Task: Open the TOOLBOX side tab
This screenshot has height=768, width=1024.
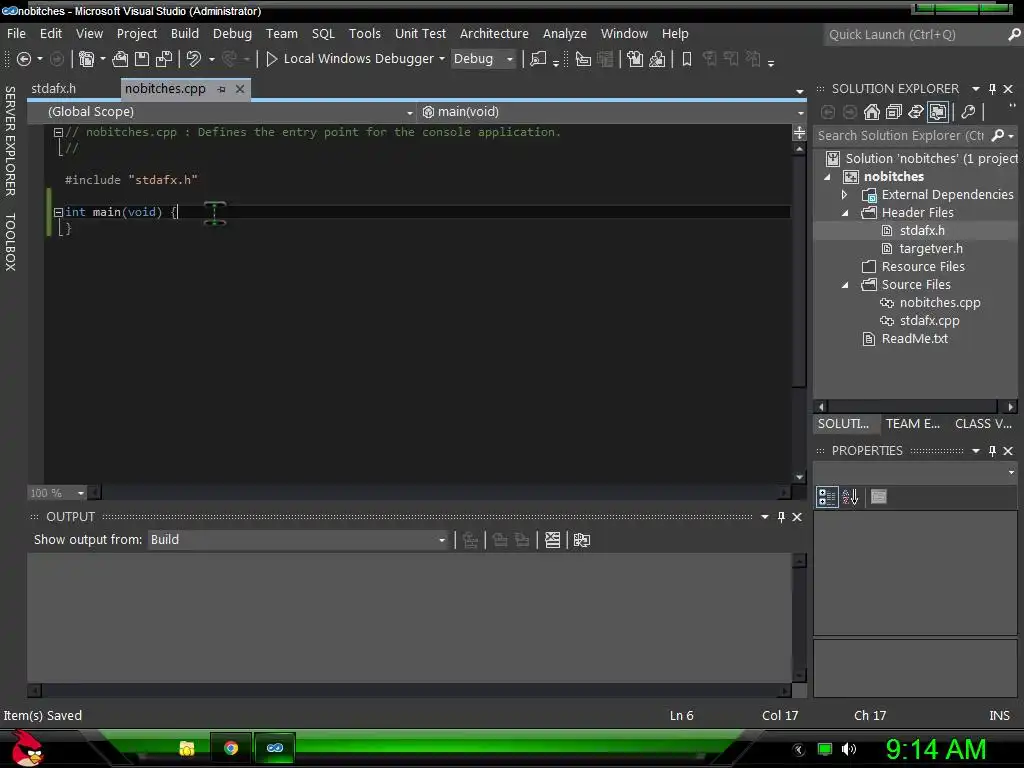Action: (10, 242)
